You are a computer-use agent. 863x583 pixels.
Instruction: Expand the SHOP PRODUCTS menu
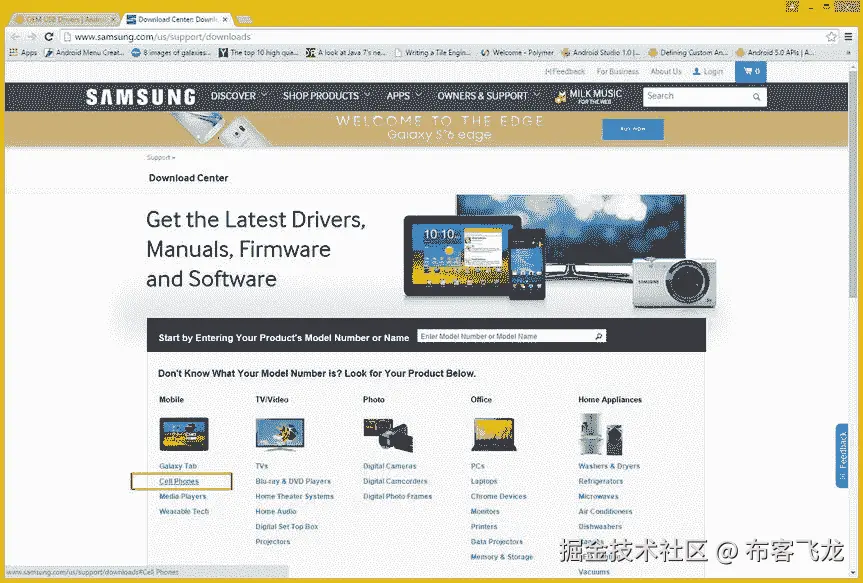(326, 96)
